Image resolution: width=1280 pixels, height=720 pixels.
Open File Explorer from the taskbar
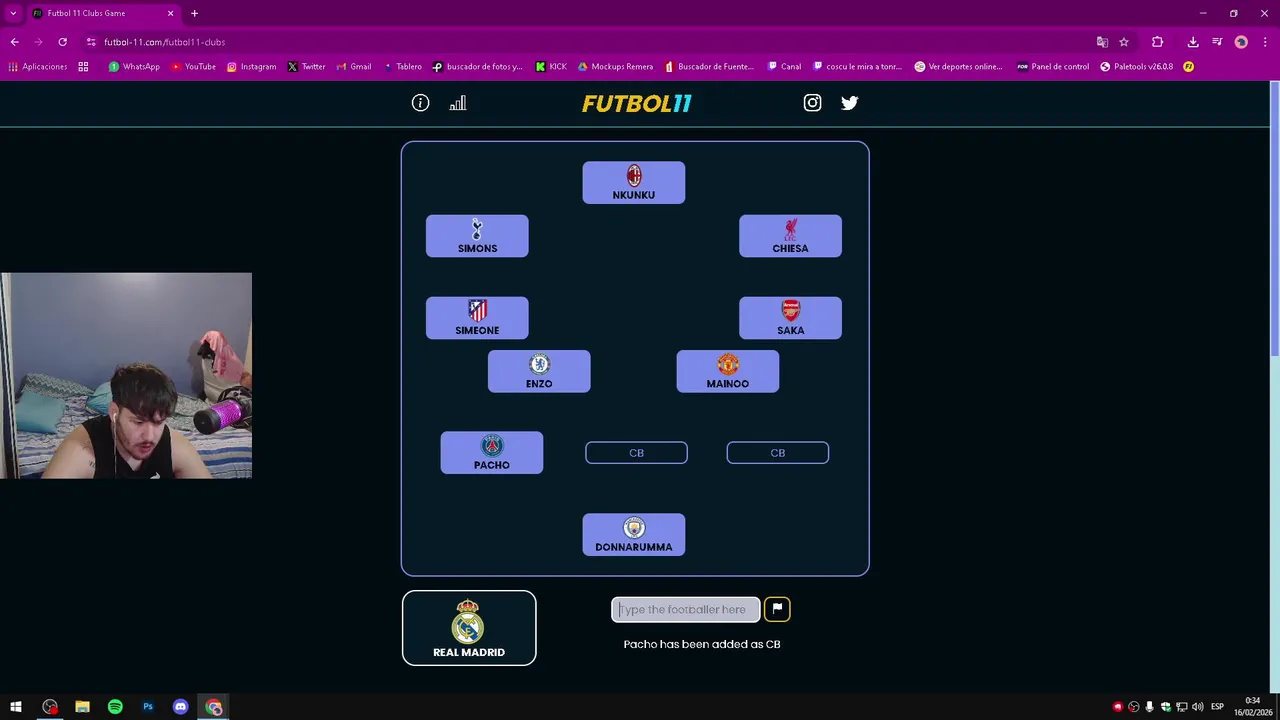82,707
